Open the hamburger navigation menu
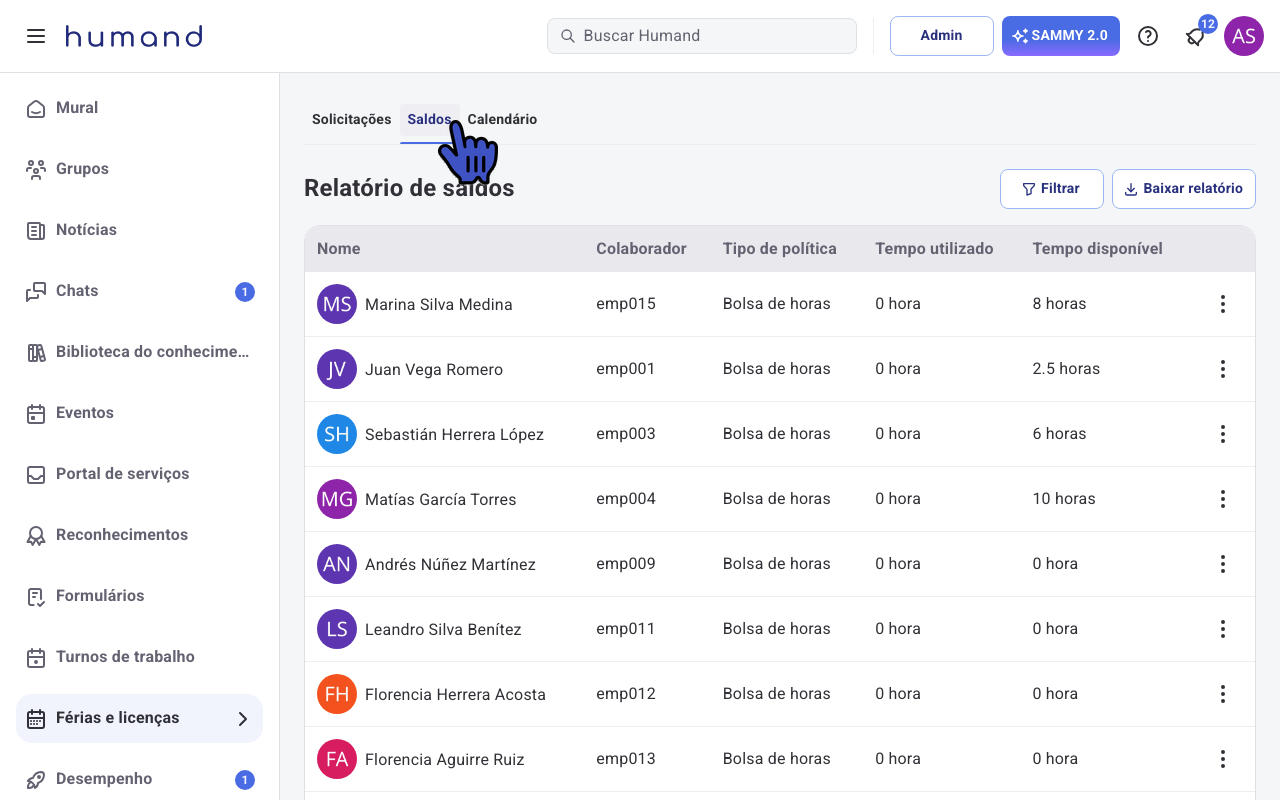Image resolution: width=1280 pixels, height=800 pixels. (36, 36)
